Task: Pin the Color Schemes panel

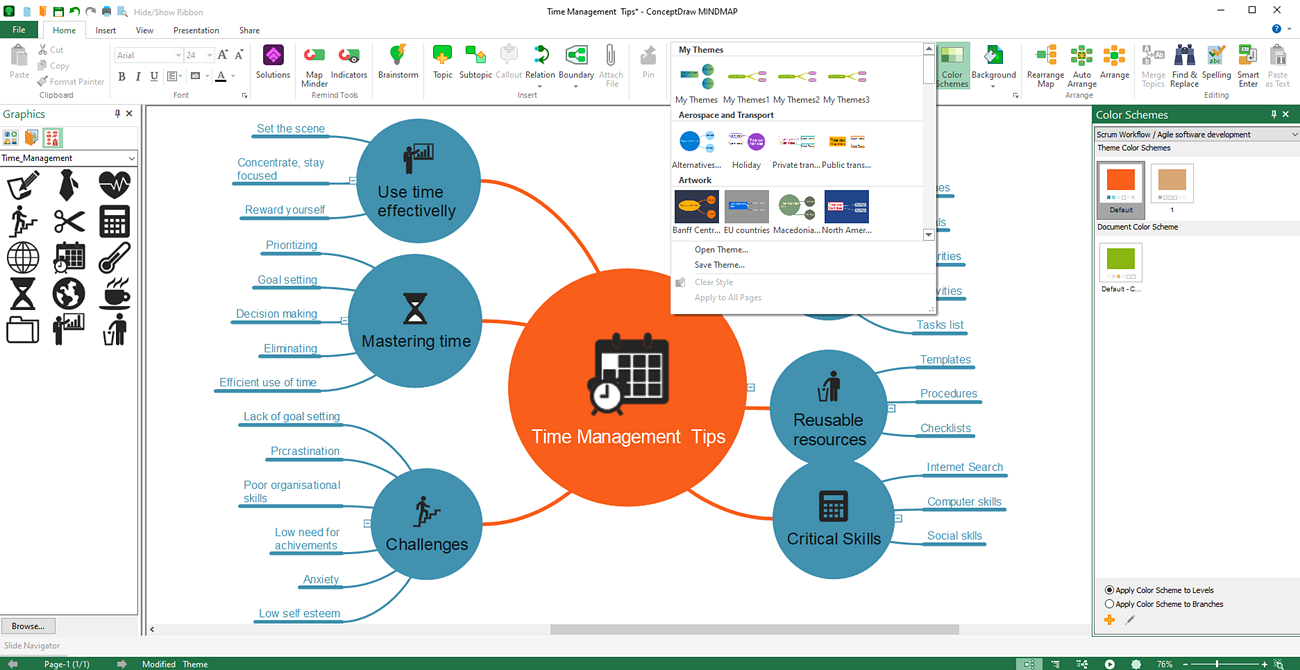Action: (1274, 115)
